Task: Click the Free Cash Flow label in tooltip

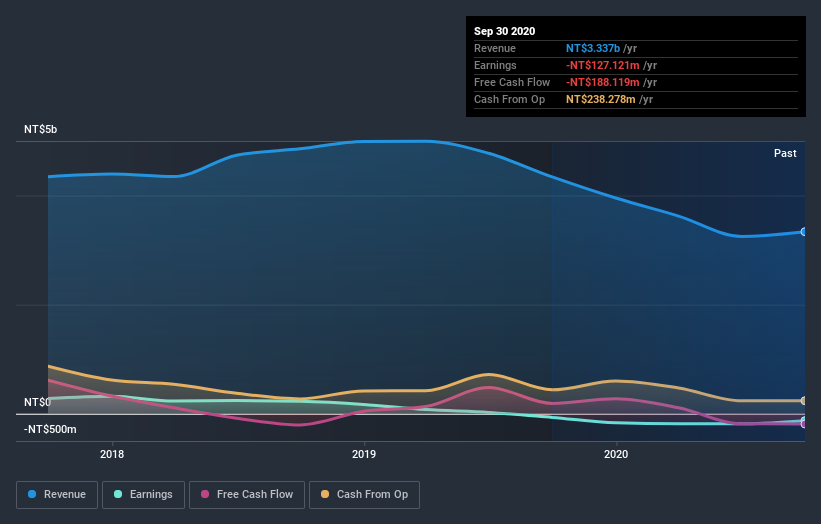Action: (512, 82)
